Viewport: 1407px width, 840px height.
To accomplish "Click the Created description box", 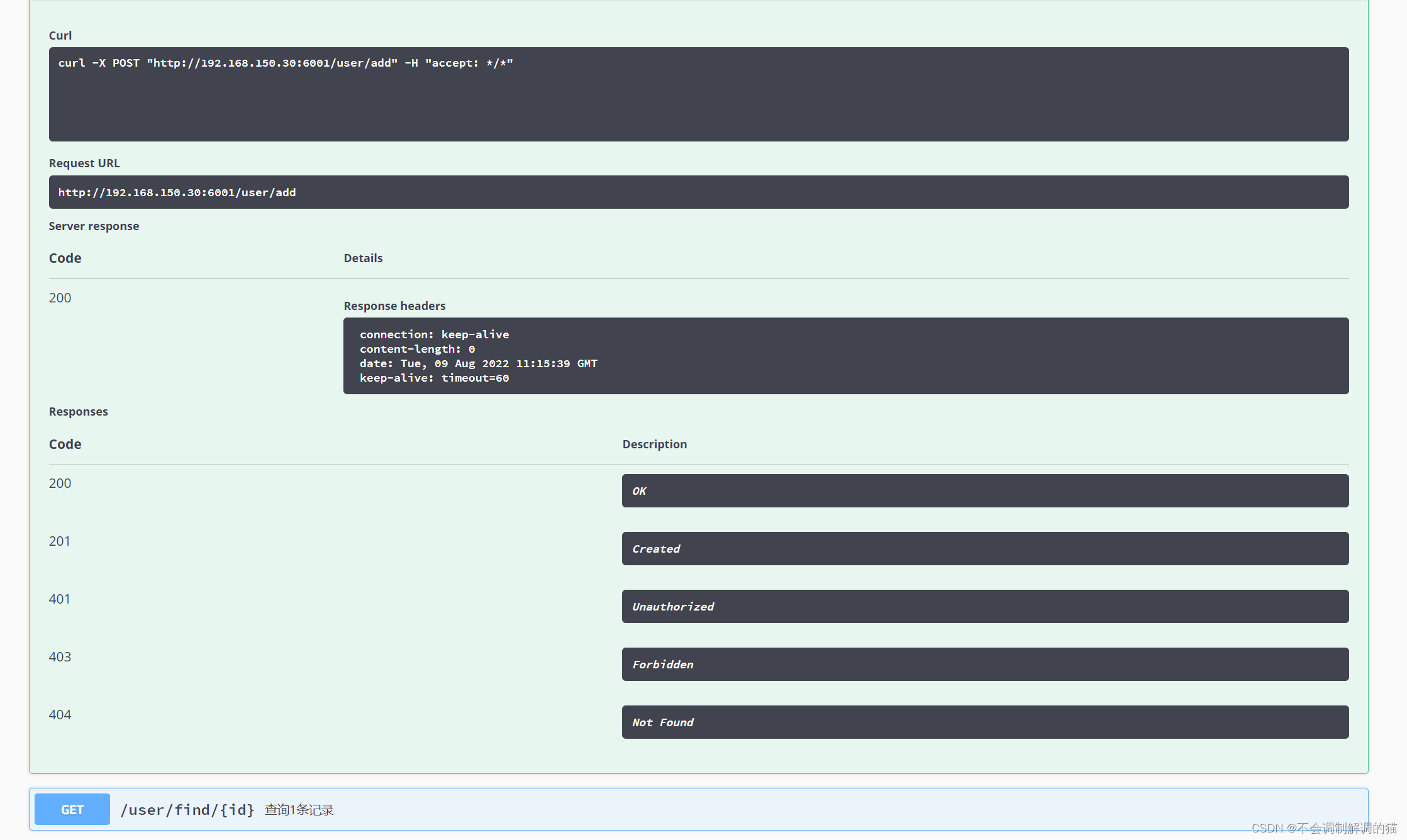I will (985, 548).
